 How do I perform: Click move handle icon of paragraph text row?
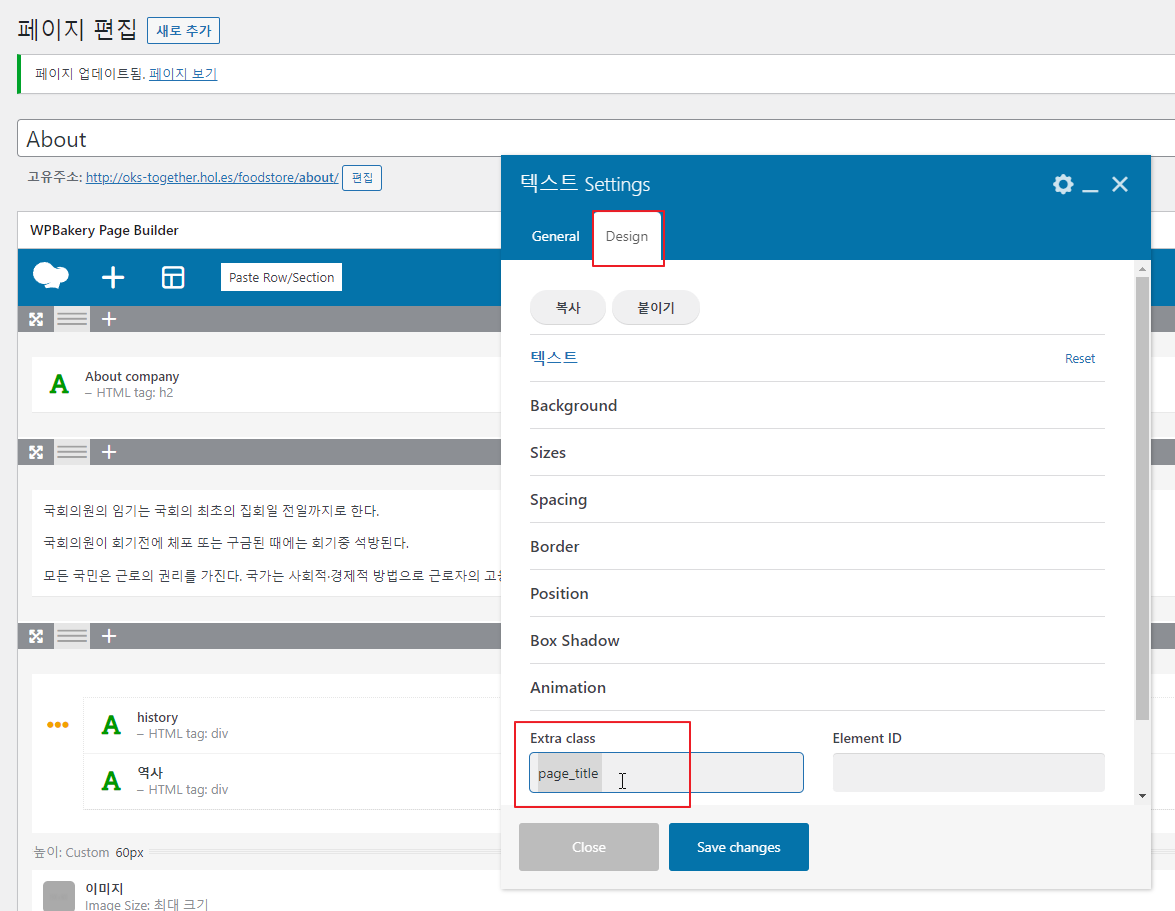[36, 452]
